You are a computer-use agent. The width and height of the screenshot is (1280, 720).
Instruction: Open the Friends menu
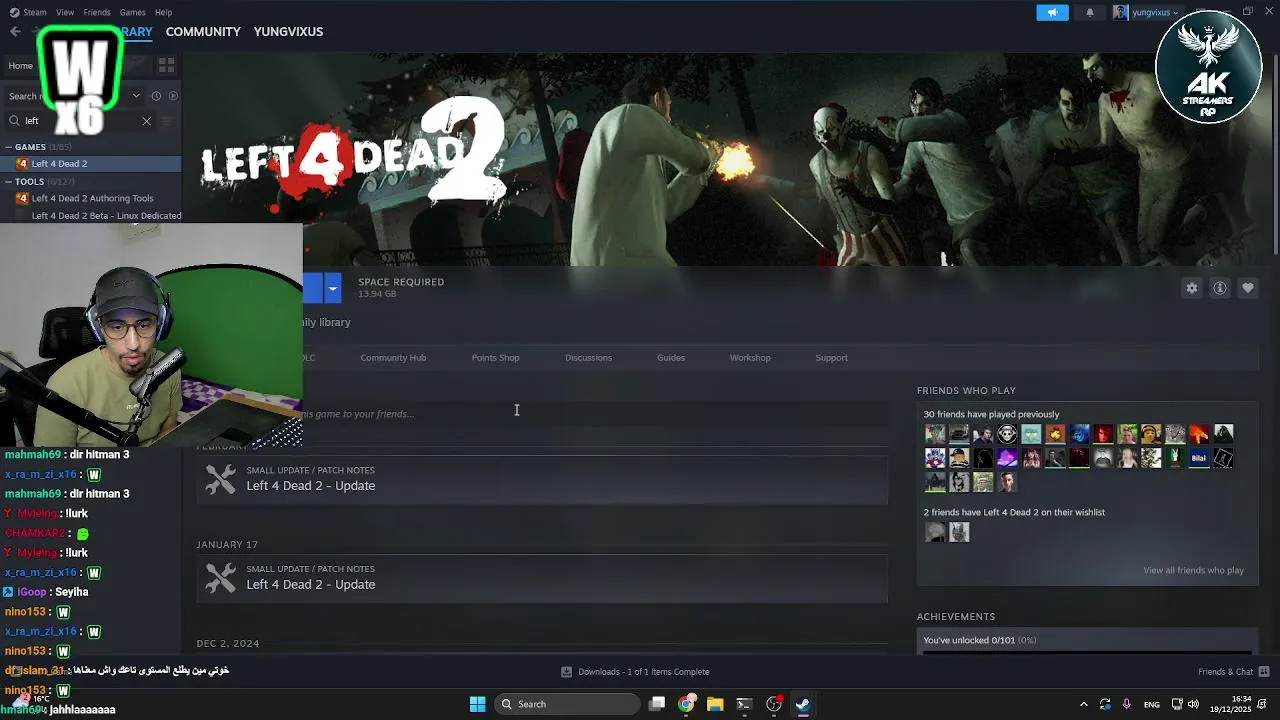click(97, 12)
